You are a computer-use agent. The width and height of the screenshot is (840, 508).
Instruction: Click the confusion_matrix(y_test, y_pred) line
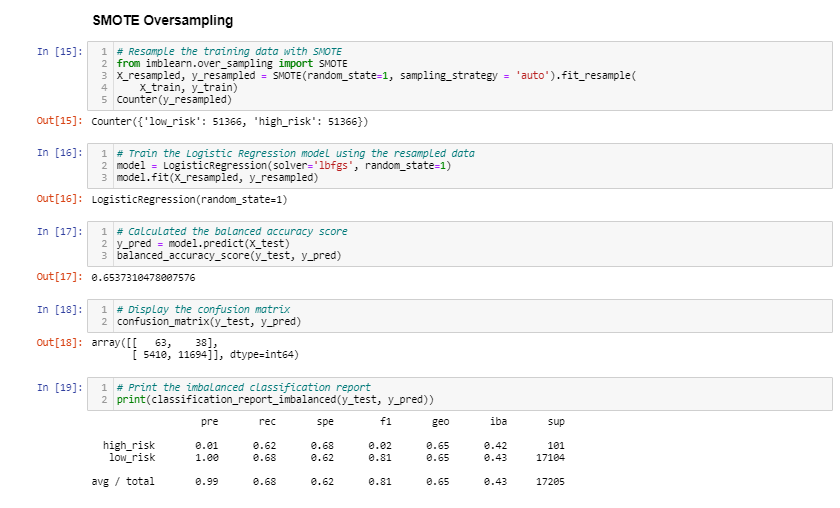click(209, 322)
